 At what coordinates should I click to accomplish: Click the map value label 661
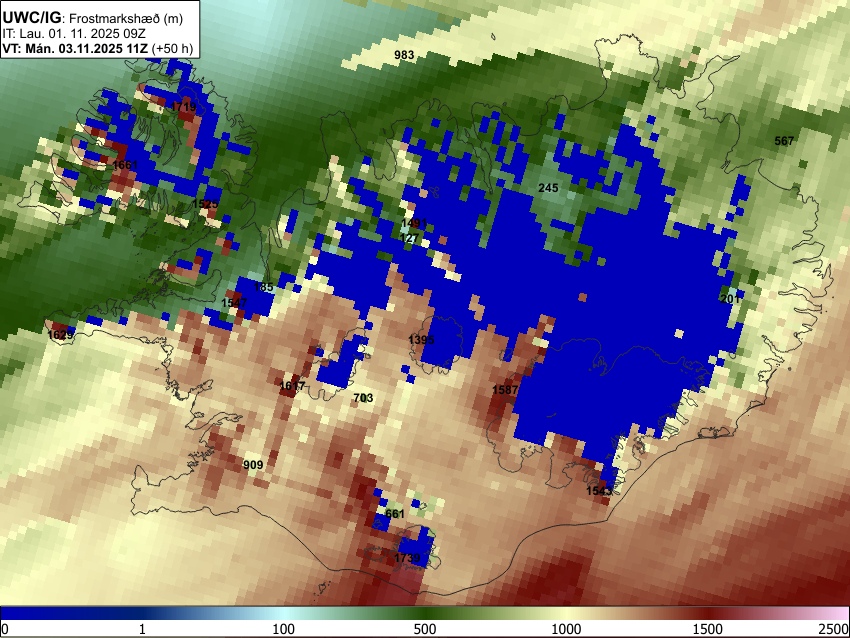395,513
